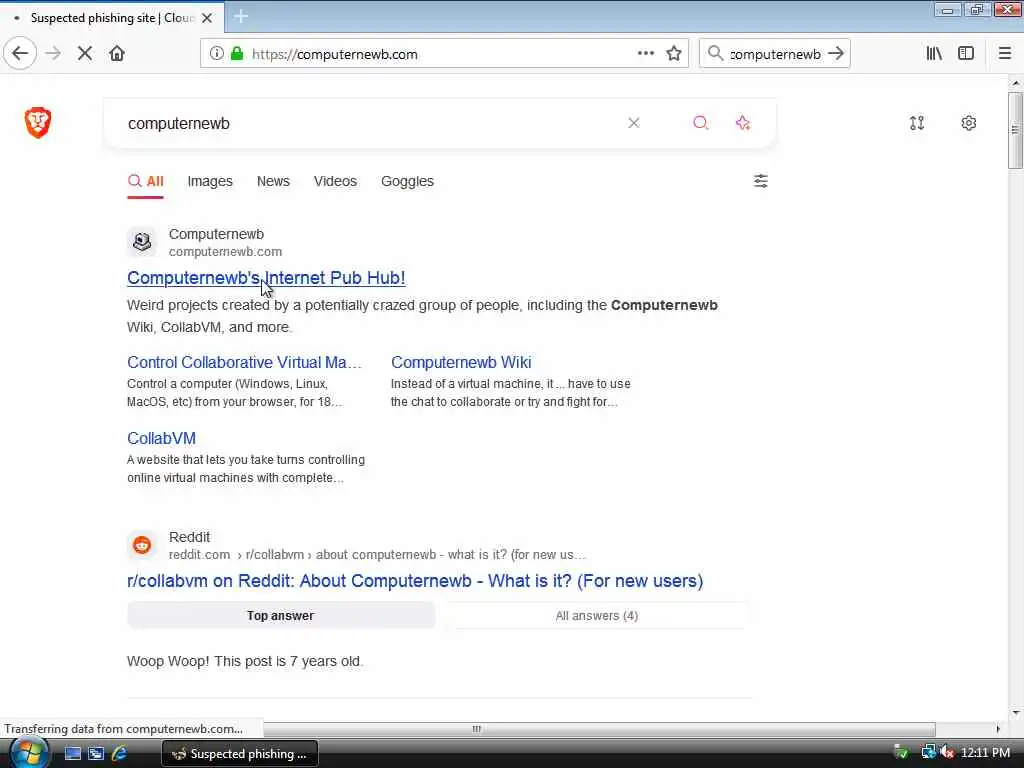
Task: Click the Reddit result favicon
Action: pos(142,545)
